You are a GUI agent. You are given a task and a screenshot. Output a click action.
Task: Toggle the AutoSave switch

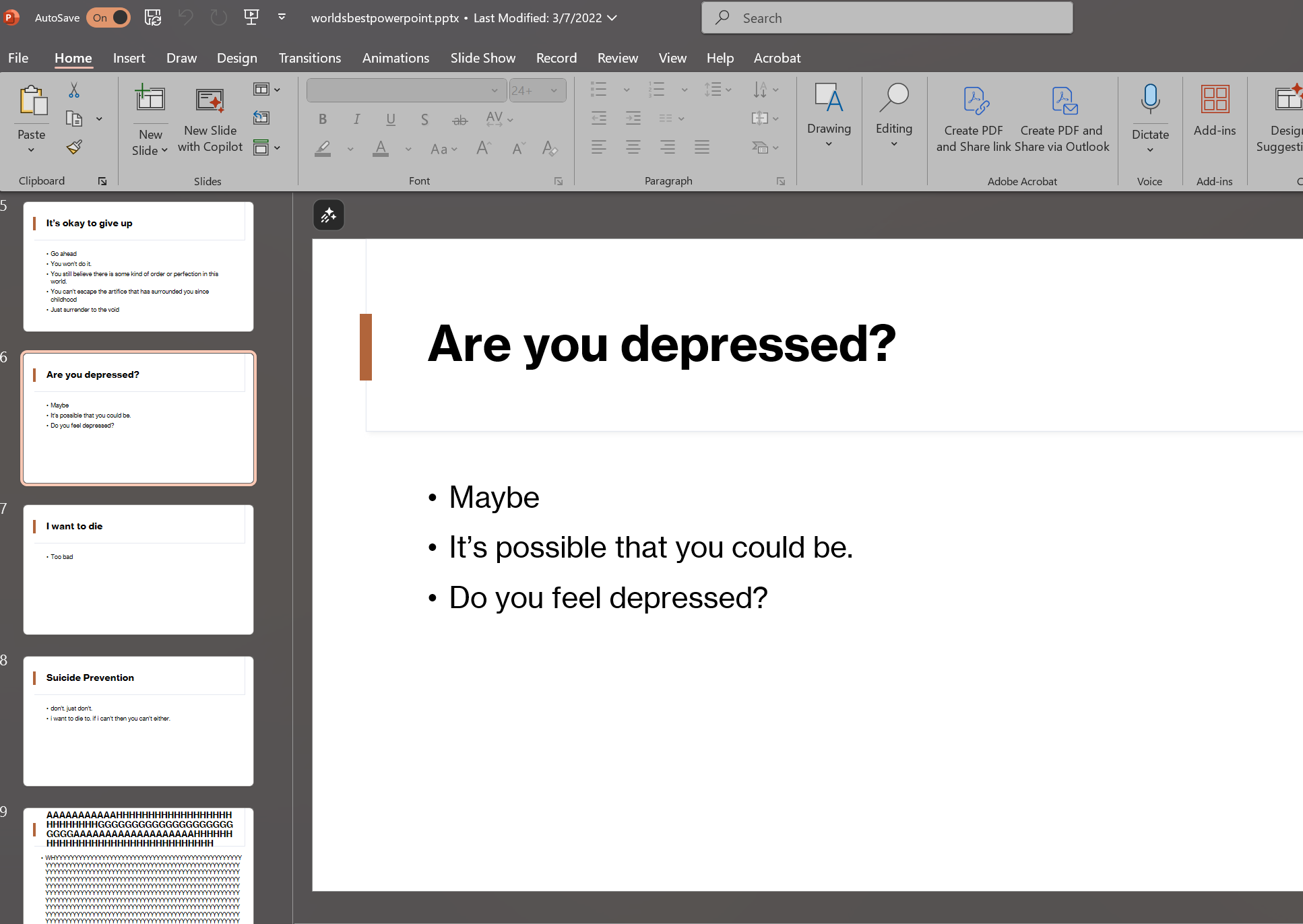pos(109,18)
